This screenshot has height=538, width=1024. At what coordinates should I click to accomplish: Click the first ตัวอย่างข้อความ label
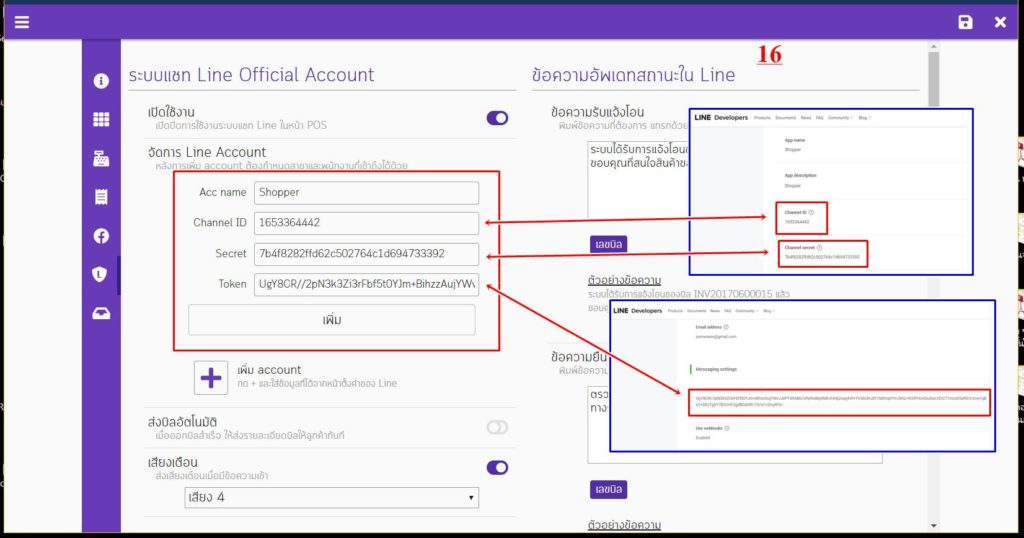624,281
